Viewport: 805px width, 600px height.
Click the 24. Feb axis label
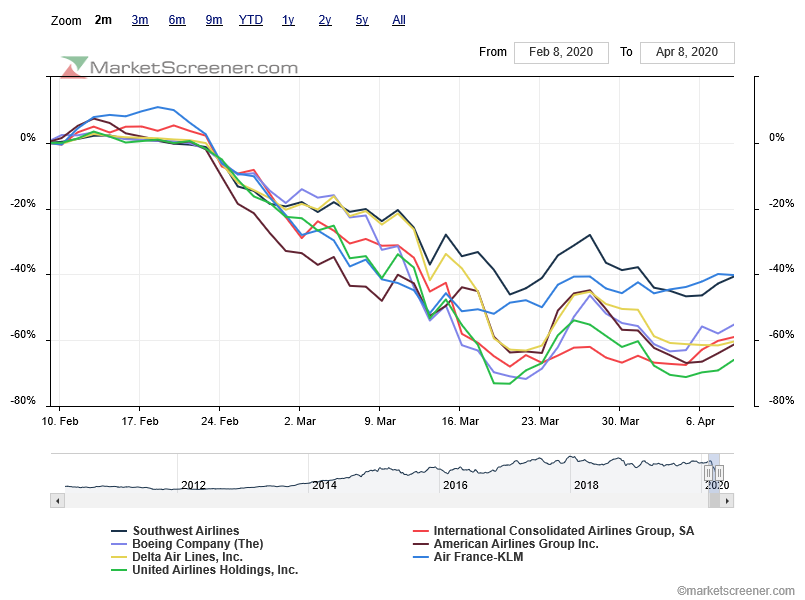coord(220,421)
